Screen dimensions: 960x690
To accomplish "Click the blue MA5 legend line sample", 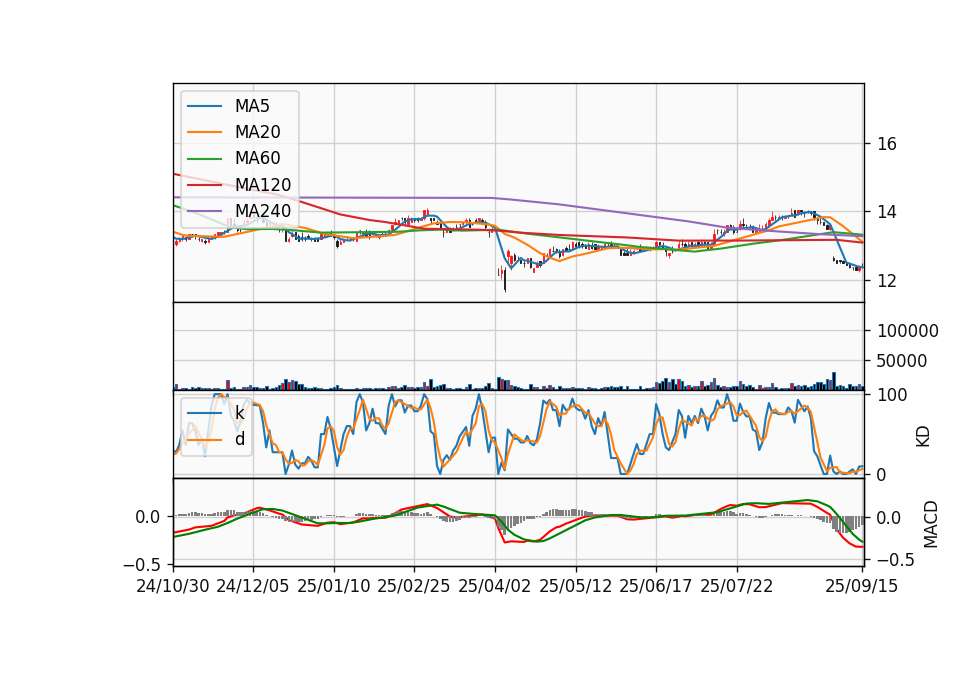I will pos(204,106).
